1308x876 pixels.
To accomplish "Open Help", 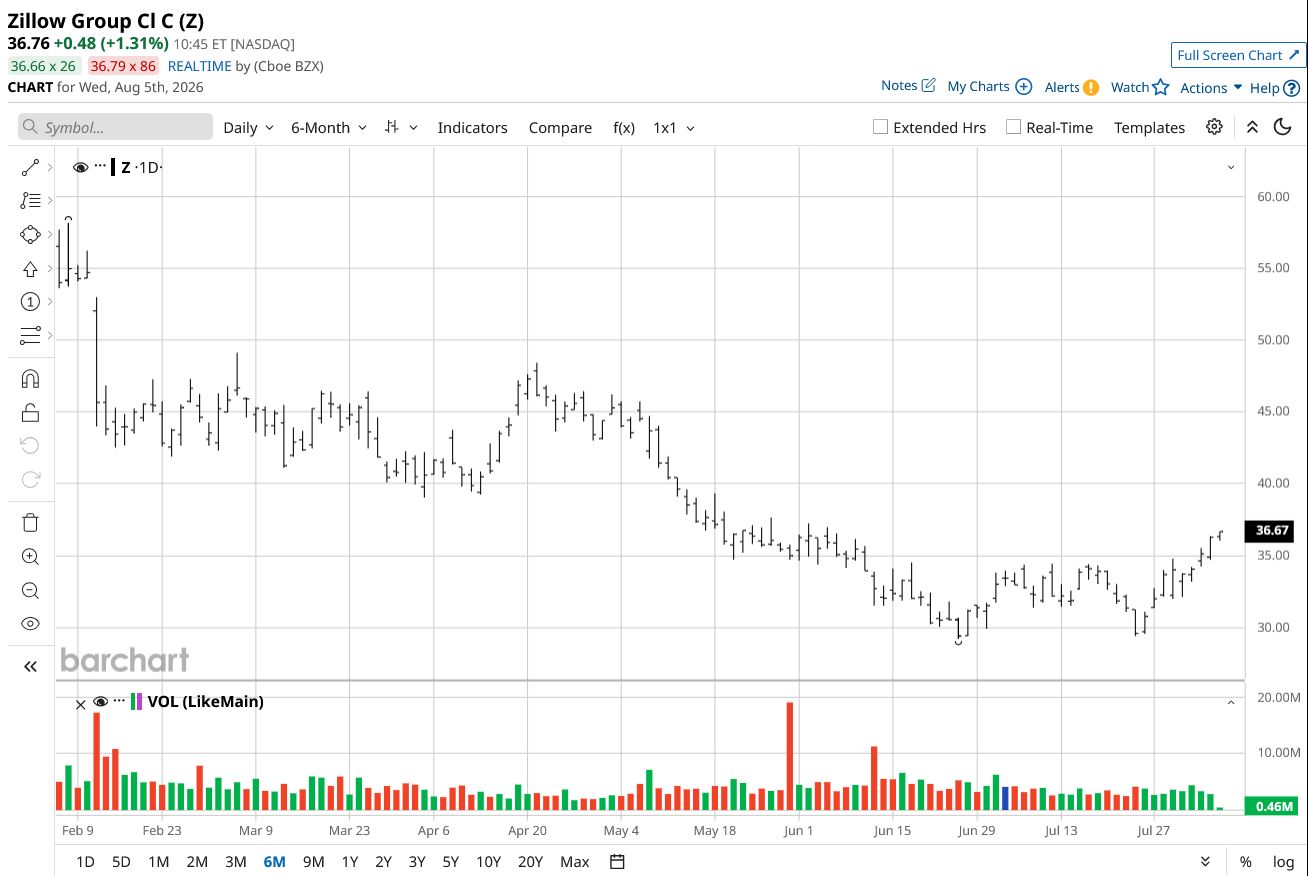I will 1275,88.
